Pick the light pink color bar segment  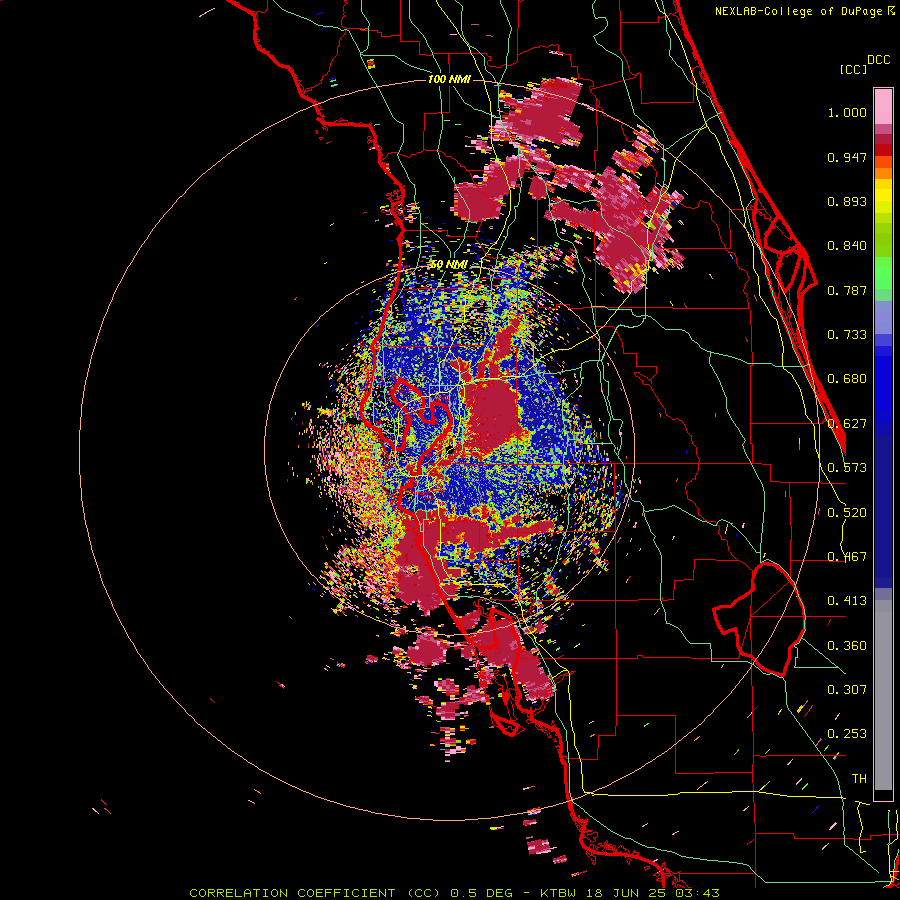point(883,107)
